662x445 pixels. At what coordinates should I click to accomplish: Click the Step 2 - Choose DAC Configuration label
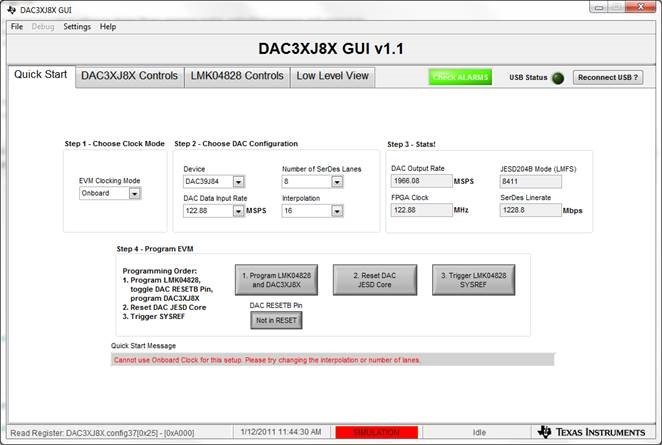click(x=236, y=144)
